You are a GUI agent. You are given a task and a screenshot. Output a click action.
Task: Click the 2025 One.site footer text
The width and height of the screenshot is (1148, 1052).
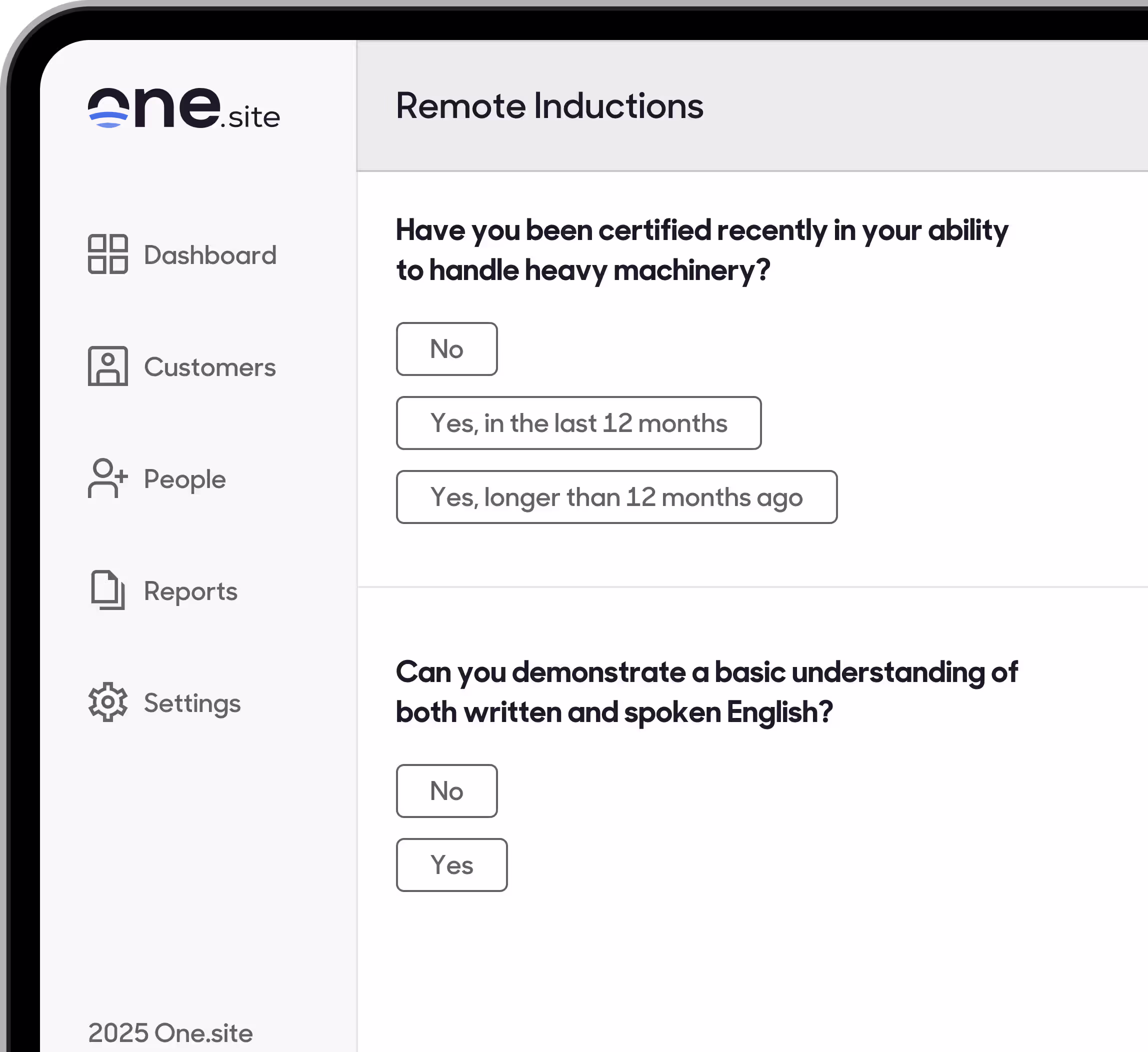coord(170,1033)
